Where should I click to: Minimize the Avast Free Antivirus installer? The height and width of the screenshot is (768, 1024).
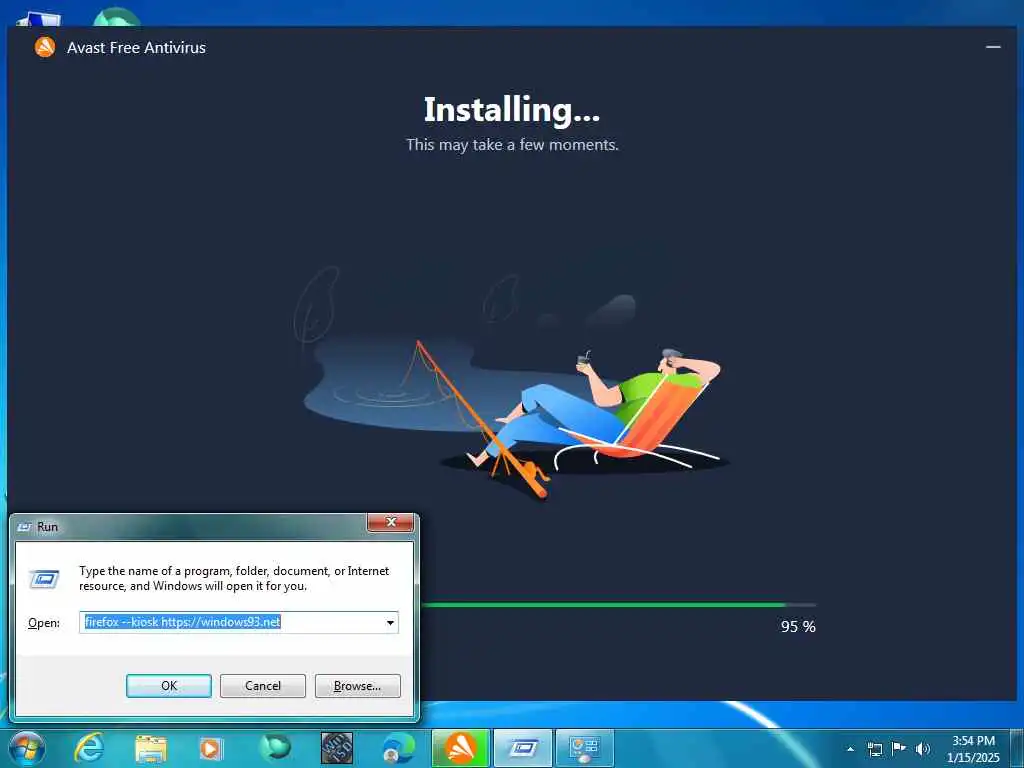[993, 47]
